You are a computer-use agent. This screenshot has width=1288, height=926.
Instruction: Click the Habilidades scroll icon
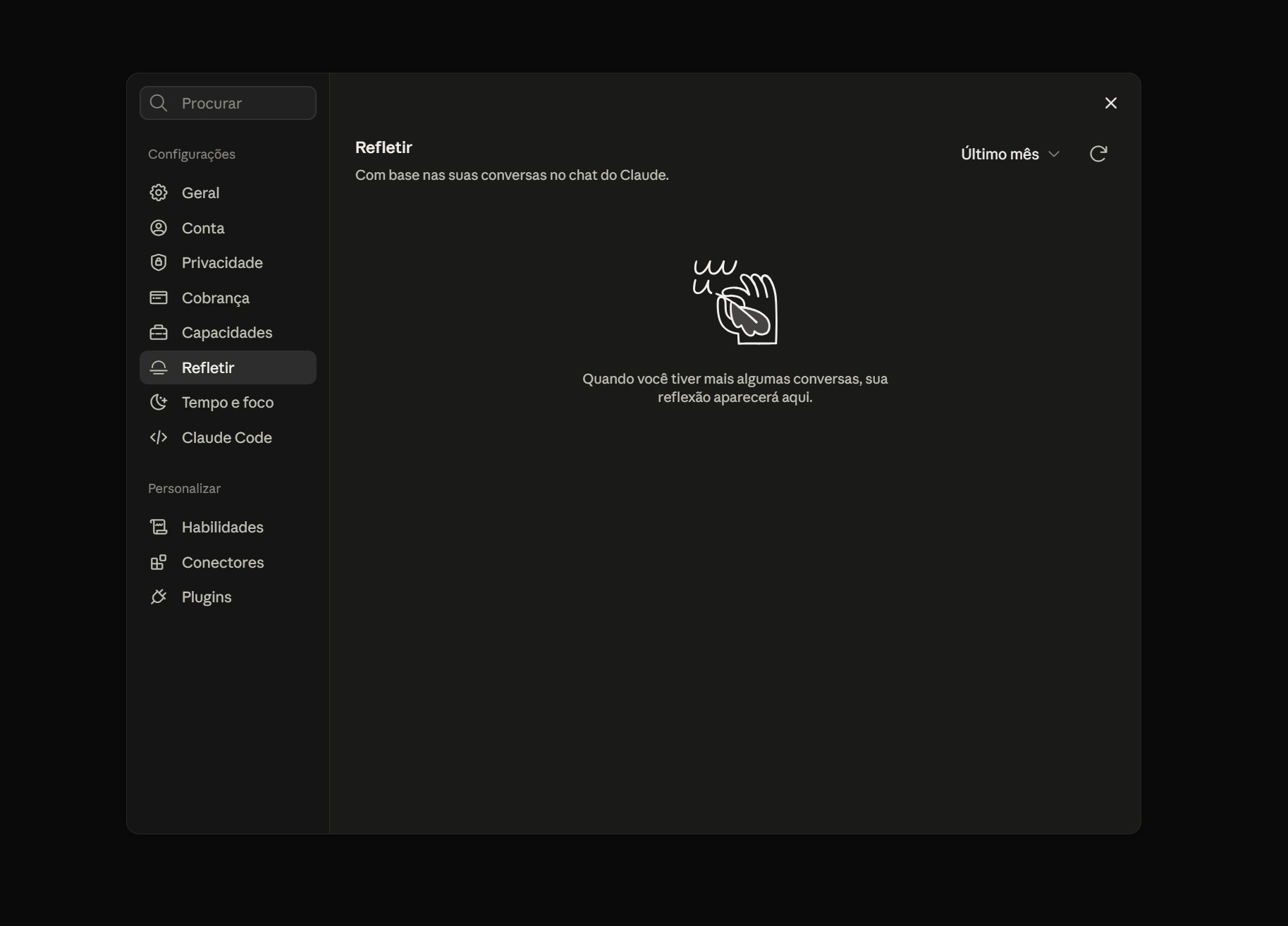[159, 527]
